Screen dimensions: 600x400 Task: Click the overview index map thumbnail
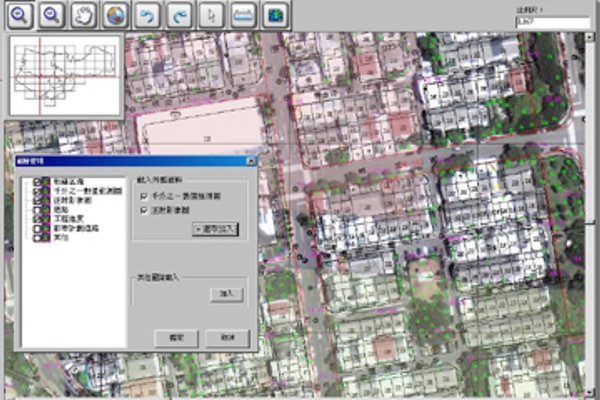[x=65, y=75]
